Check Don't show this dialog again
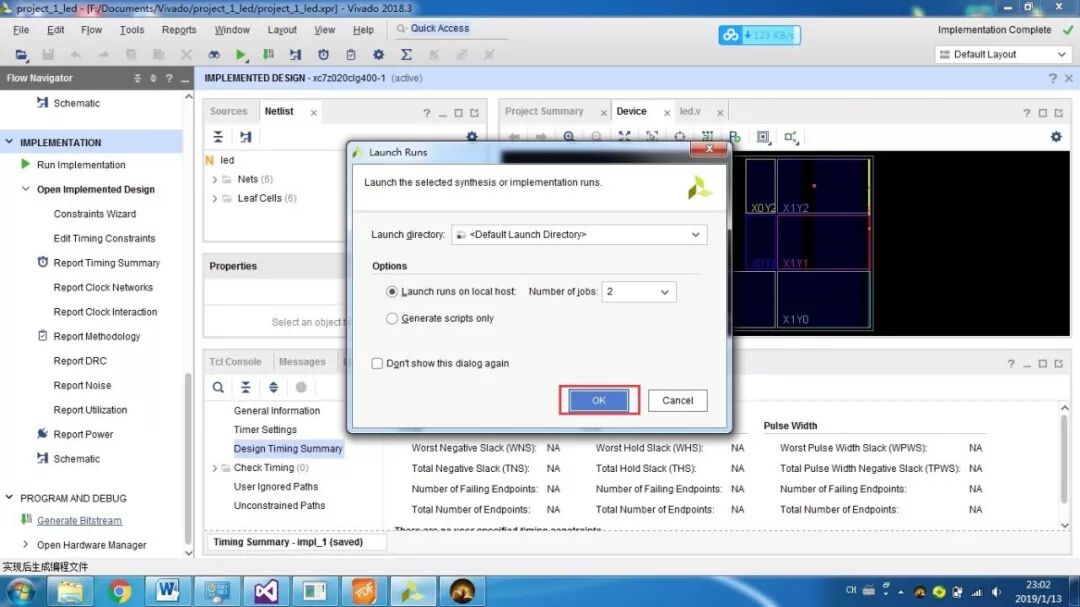Screen dimensions: 1080x607 [x=377, y=363]
